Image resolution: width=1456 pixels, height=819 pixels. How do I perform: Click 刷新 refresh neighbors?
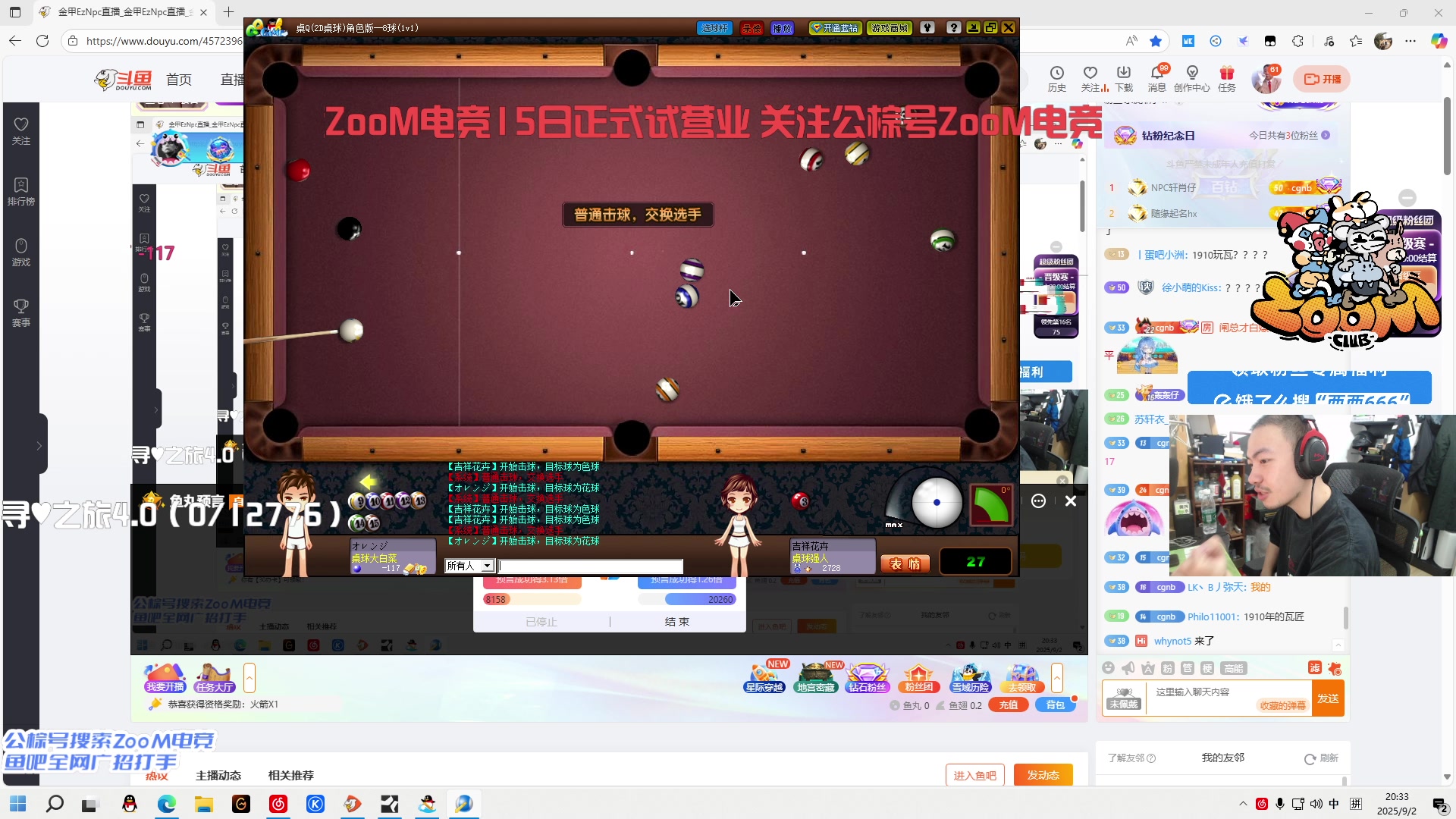click(1321, 758)
